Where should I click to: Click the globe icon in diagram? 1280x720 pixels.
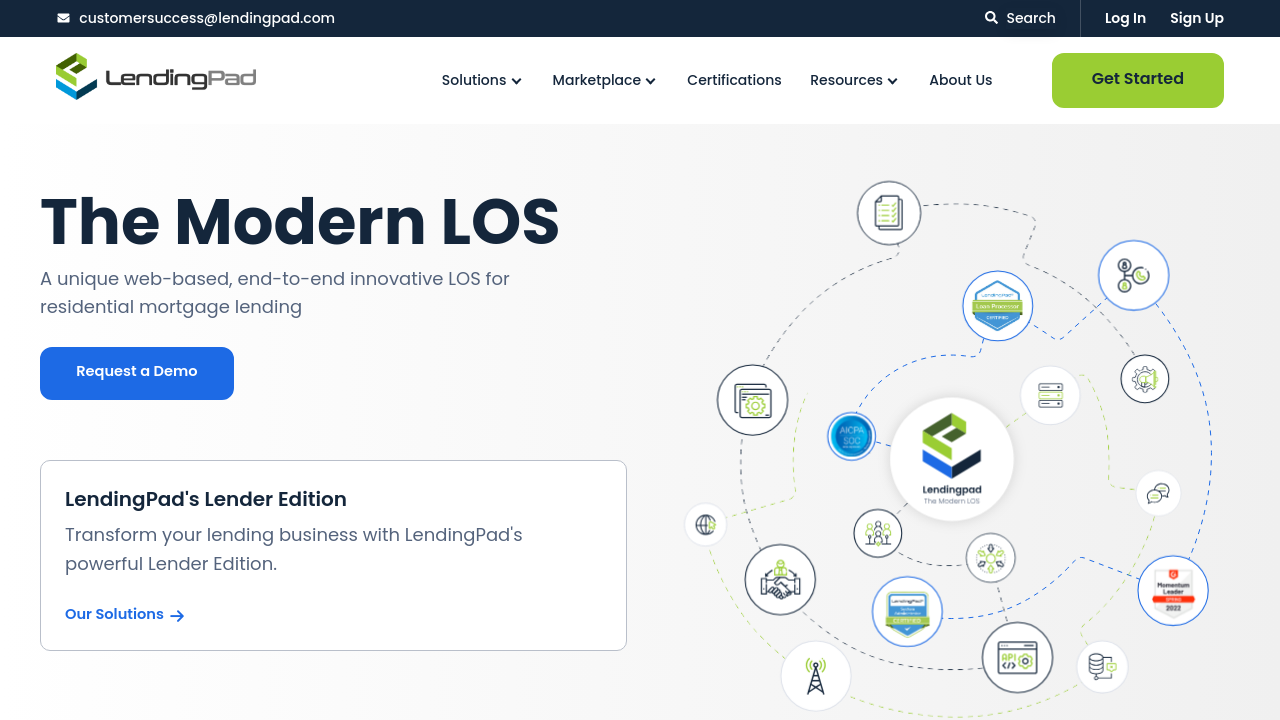point(706,525)
